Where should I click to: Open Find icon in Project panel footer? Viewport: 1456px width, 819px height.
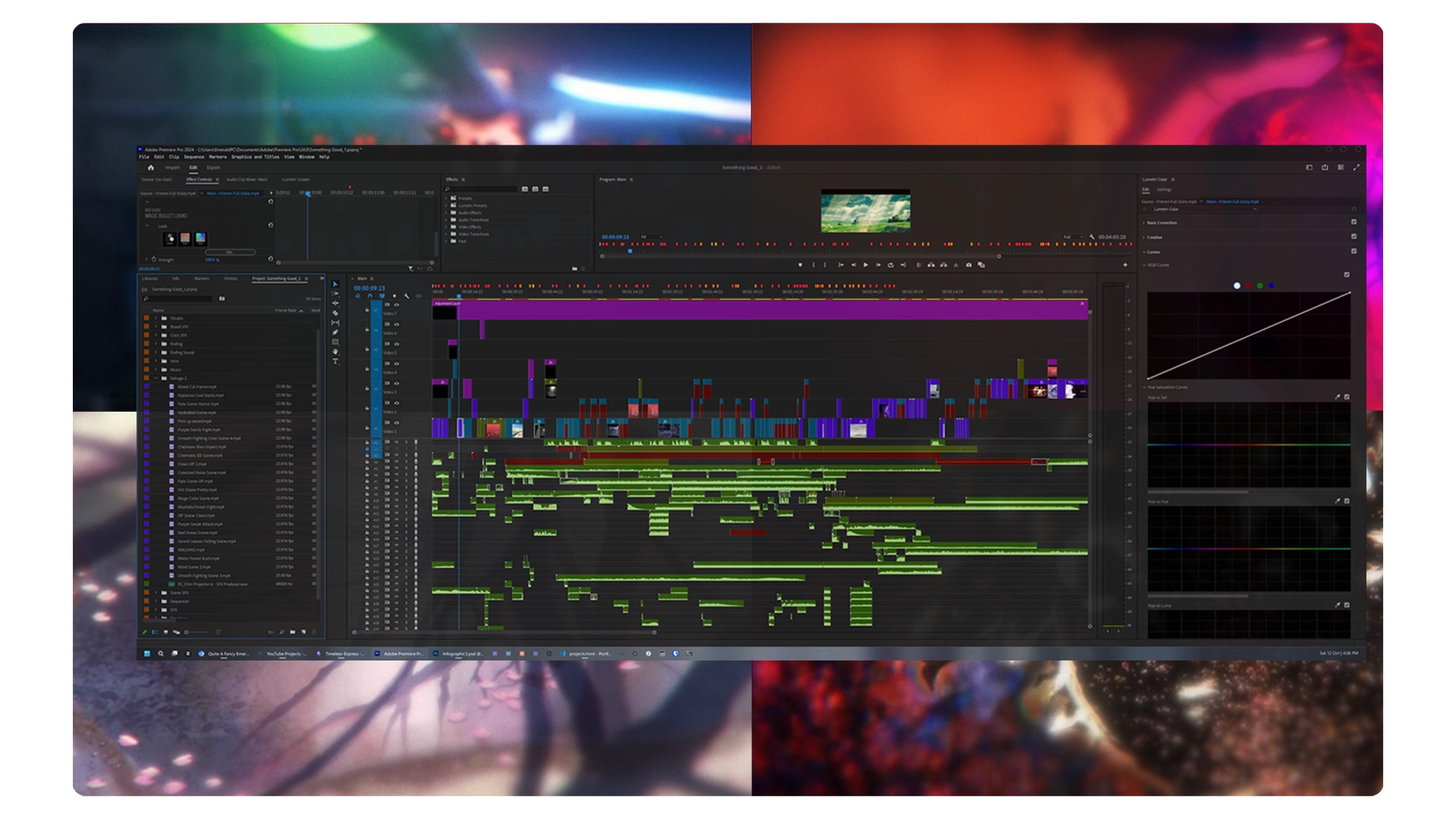pyautogui.click(x=281, y=632)
